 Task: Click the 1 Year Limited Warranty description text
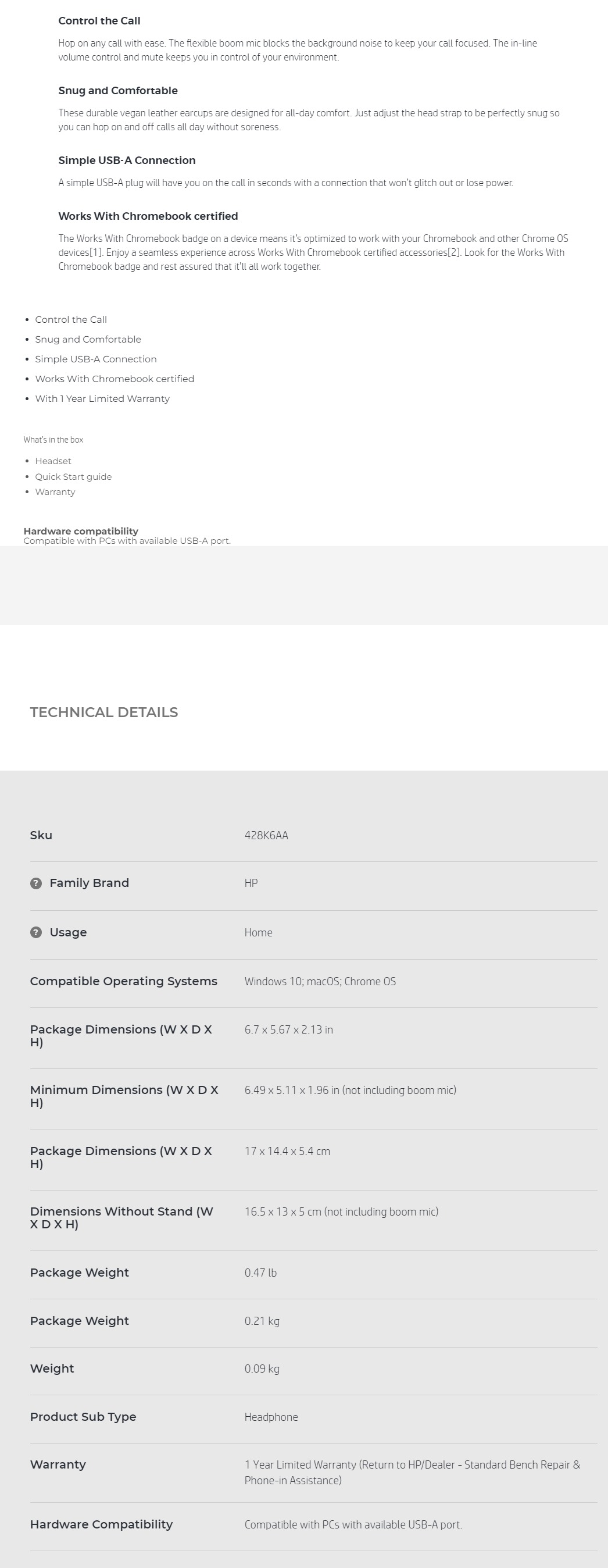(412, 1472)
